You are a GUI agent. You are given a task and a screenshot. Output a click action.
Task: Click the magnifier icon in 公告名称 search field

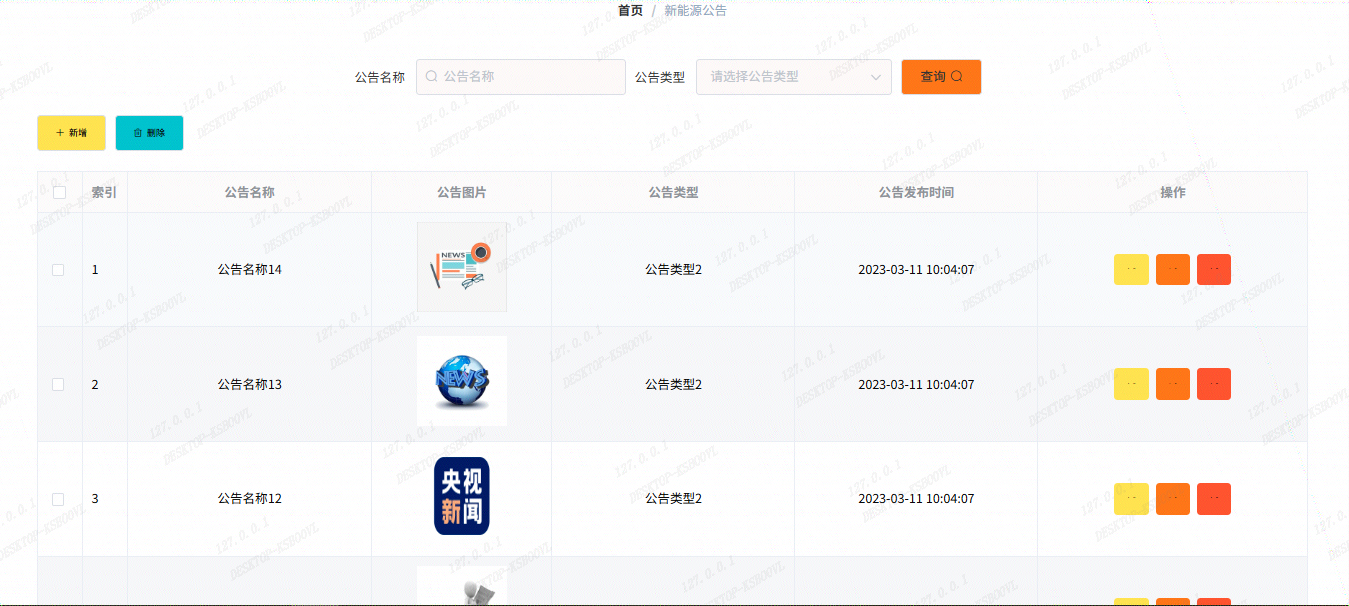point(432,76)
